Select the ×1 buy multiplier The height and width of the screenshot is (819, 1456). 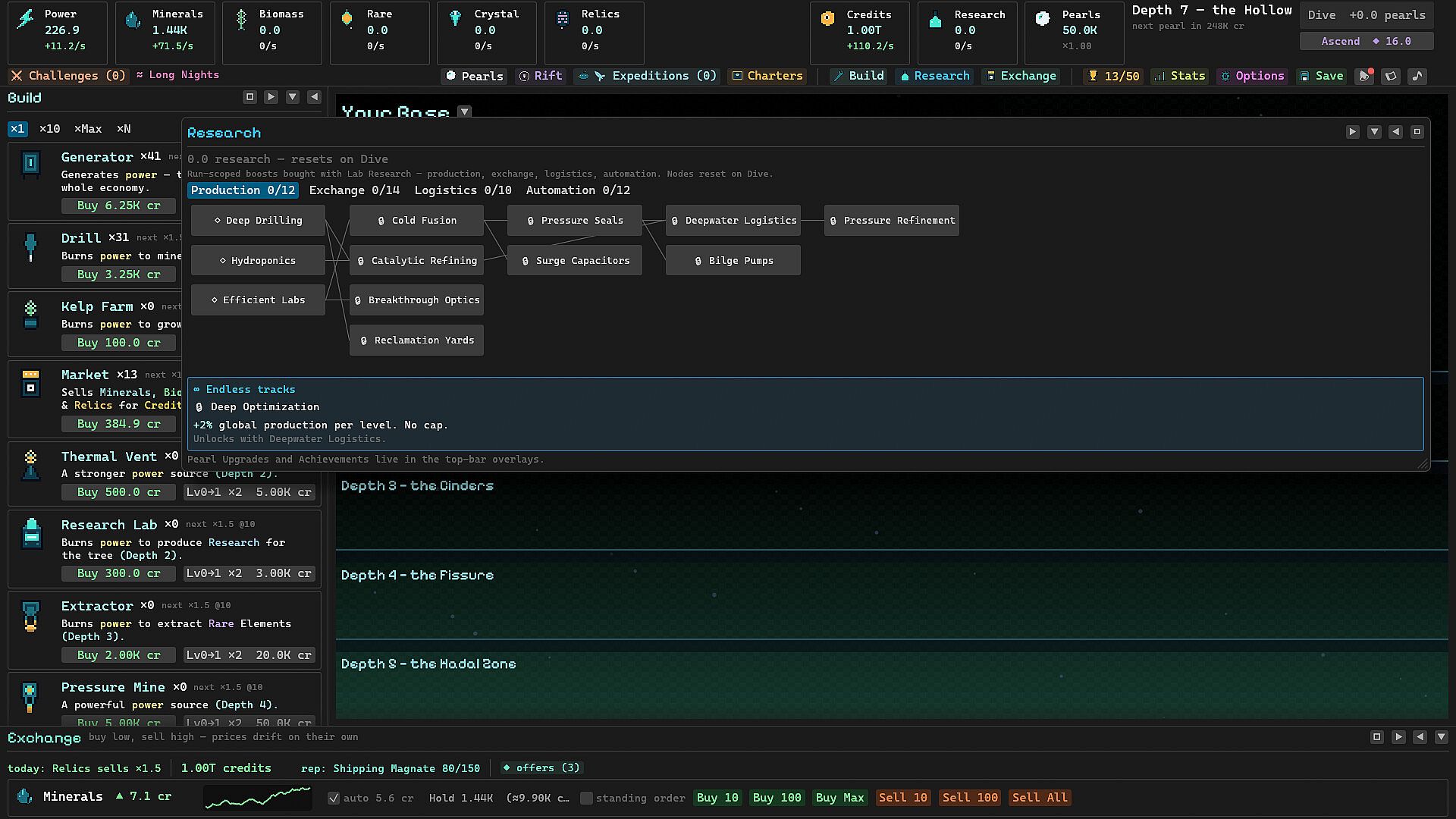[x=17, y=129]
